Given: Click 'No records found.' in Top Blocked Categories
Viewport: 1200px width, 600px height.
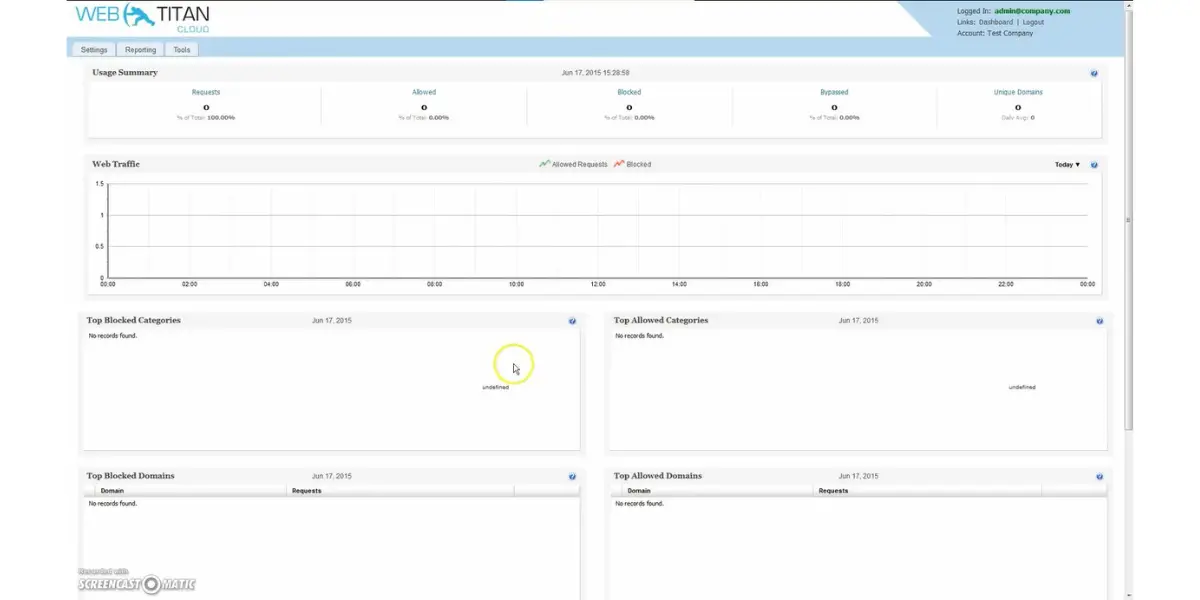Looking at the screenshot, I should tap(112, 336).
